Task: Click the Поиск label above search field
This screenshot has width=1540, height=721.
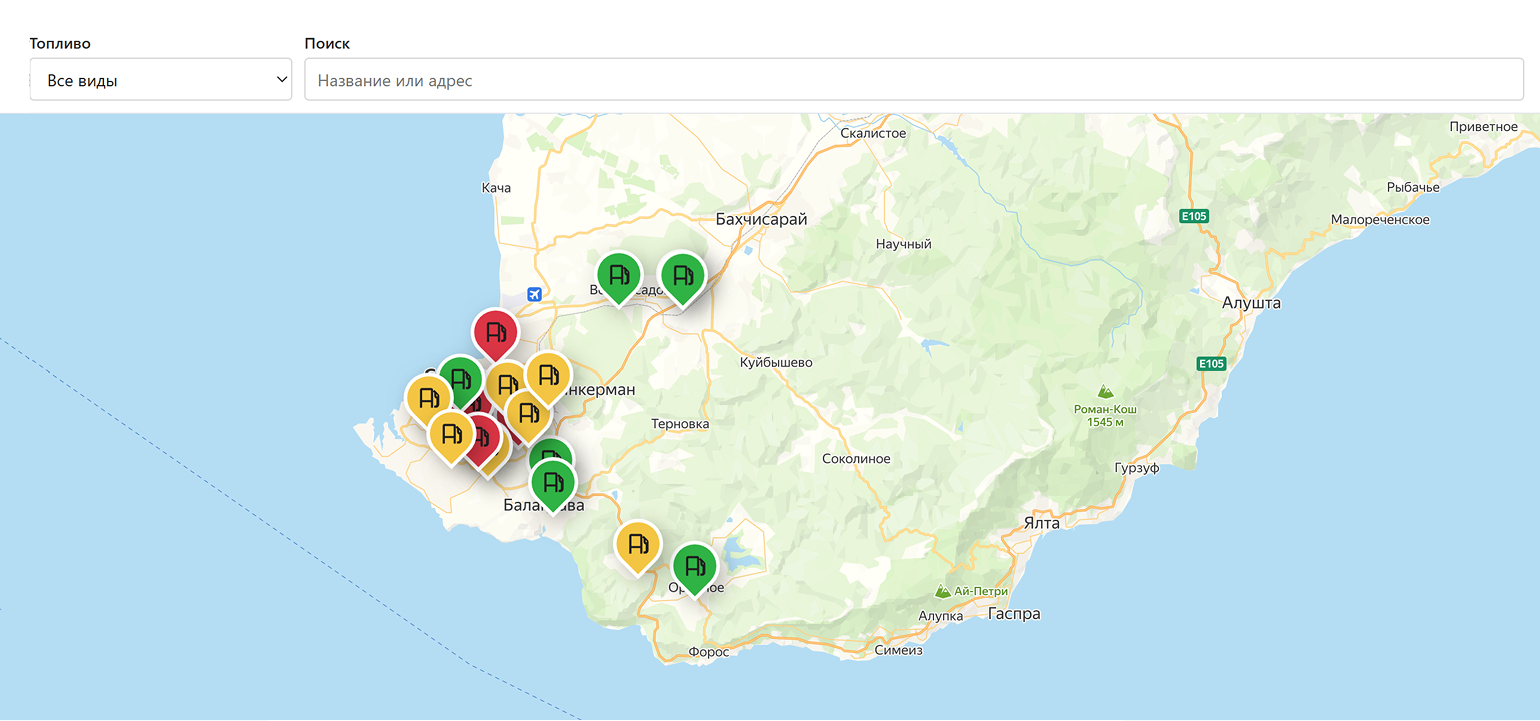Action: point(327,44)
